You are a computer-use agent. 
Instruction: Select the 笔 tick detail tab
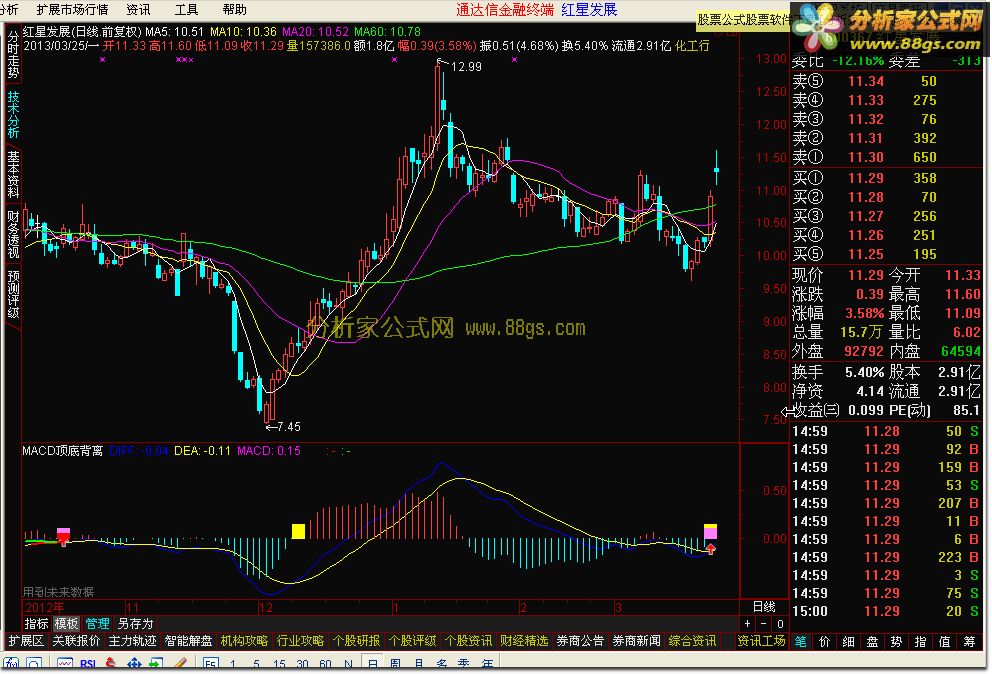pos(800,641)
